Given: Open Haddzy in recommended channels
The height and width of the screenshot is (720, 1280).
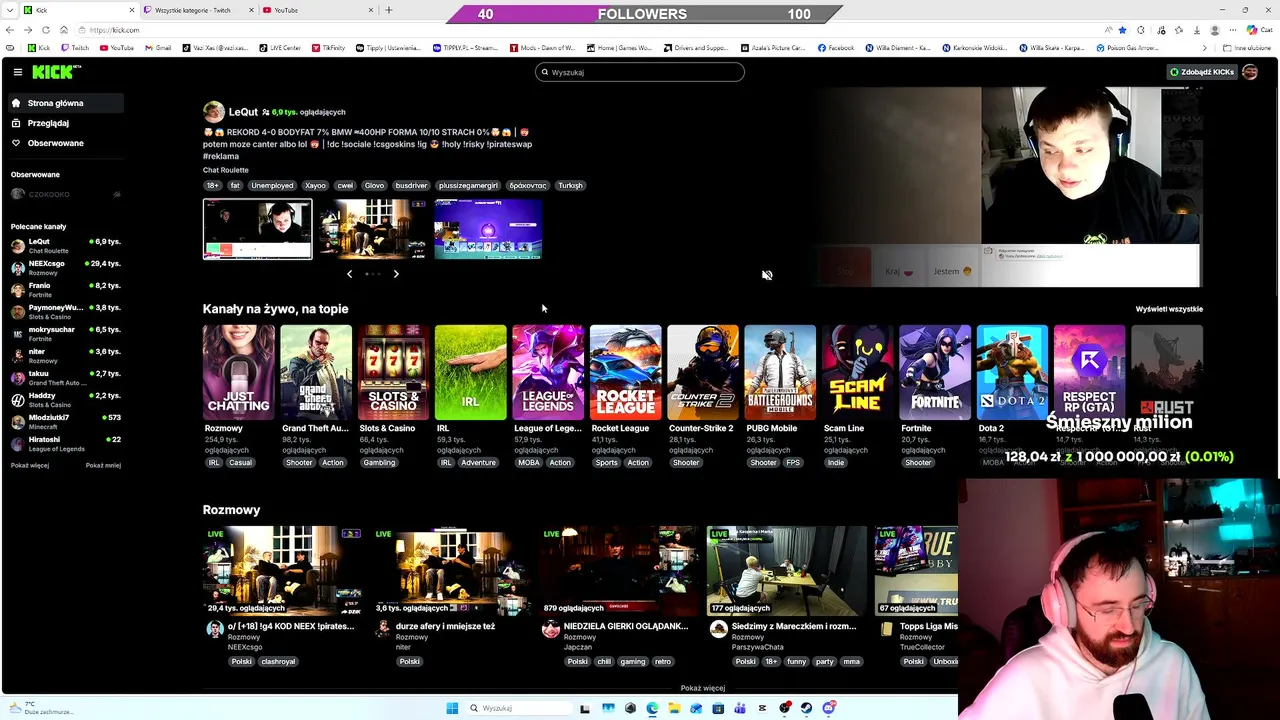Looking at the screenshot, I should (x=65, y=400).
